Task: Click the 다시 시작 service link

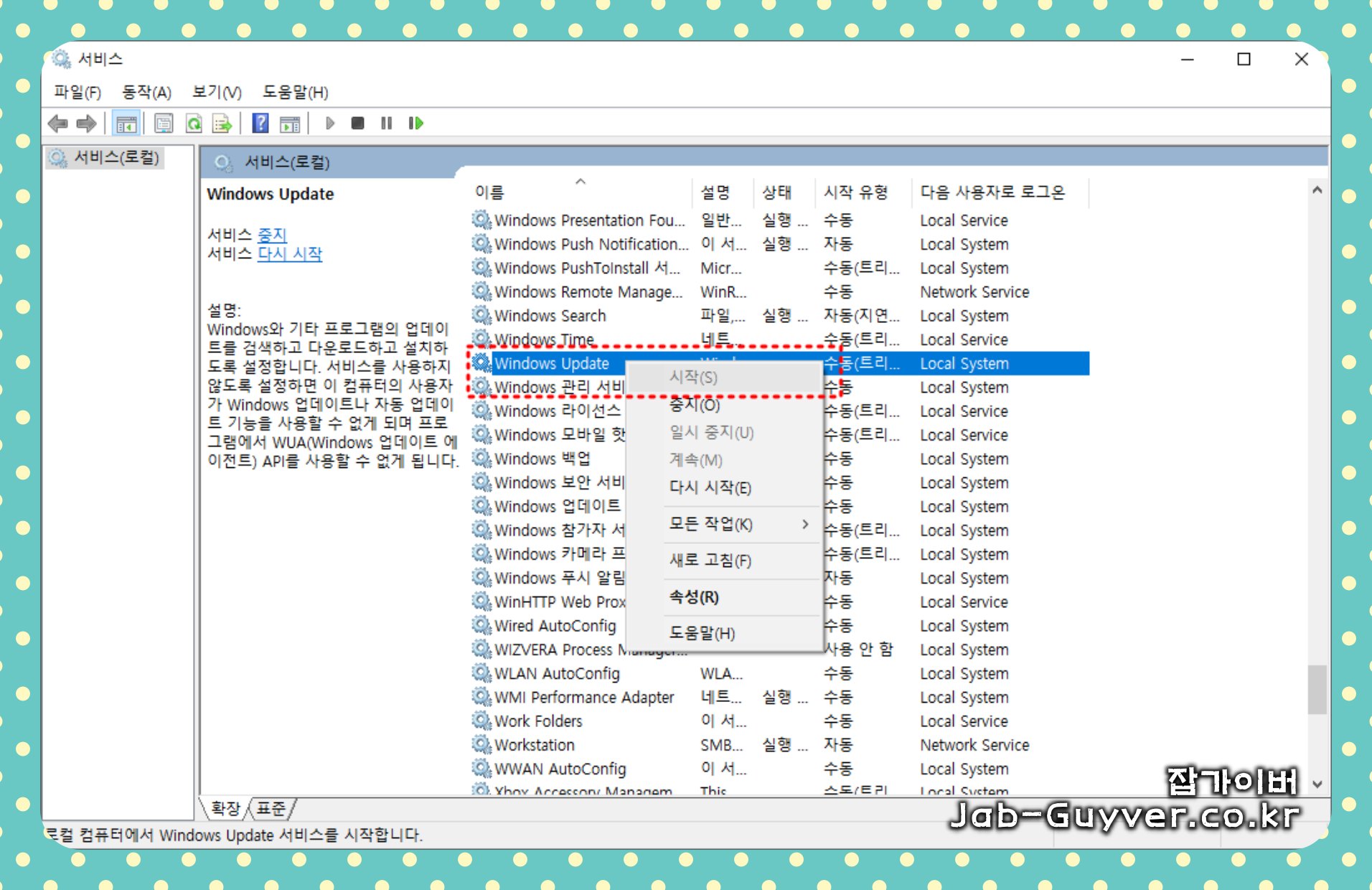Action: [x=290, y=253]
